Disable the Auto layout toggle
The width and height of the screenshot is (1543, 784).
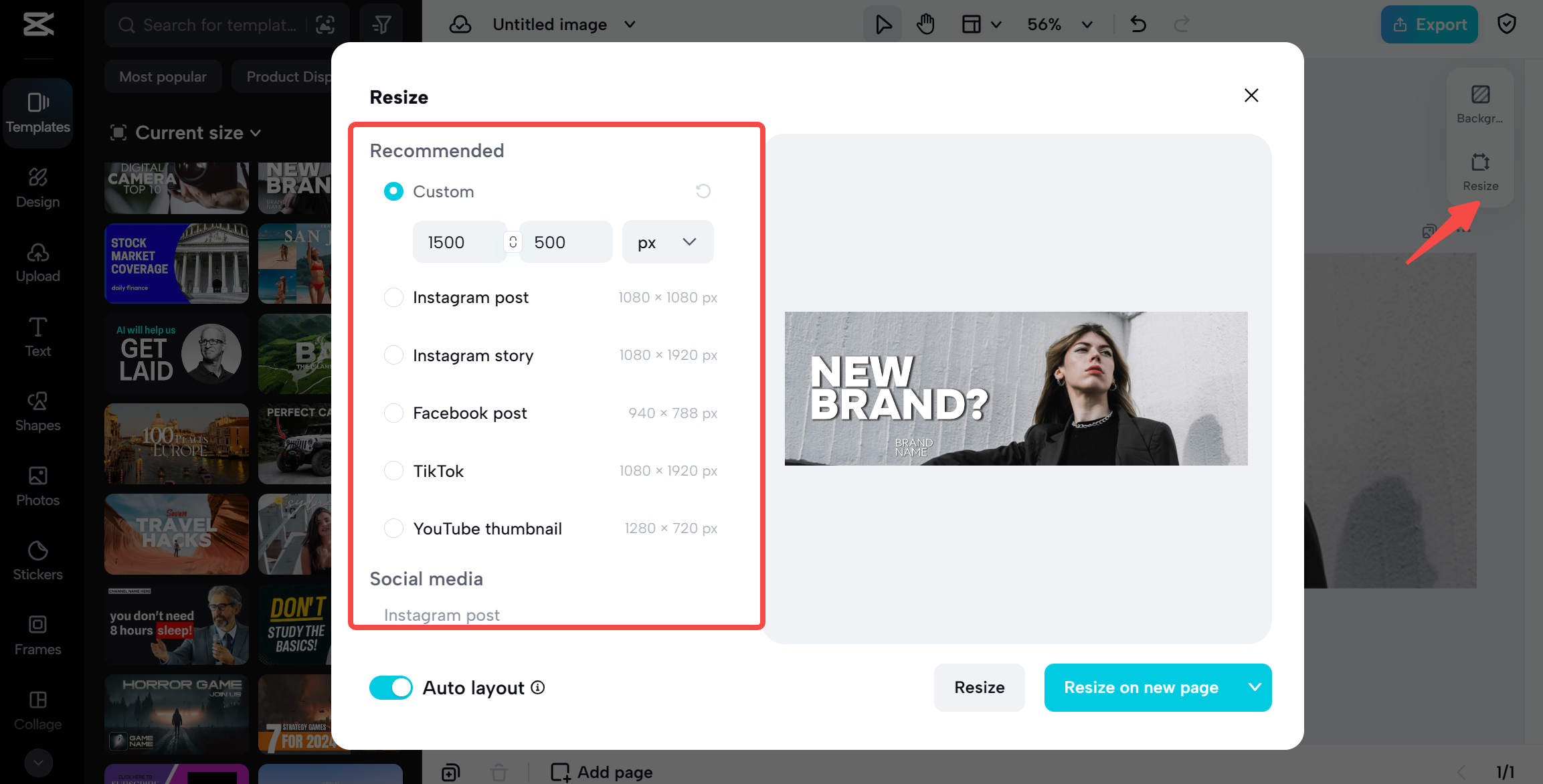coord(391,687)
